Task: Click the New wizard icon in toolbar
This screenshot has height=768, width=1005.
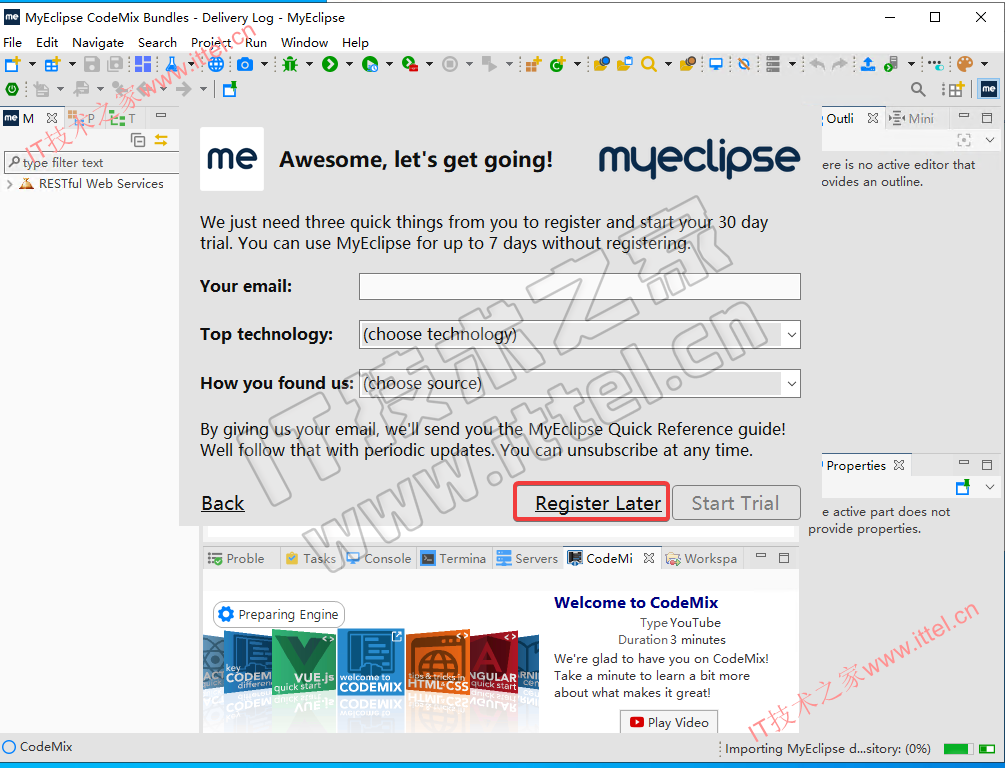Action: (12, 64)
